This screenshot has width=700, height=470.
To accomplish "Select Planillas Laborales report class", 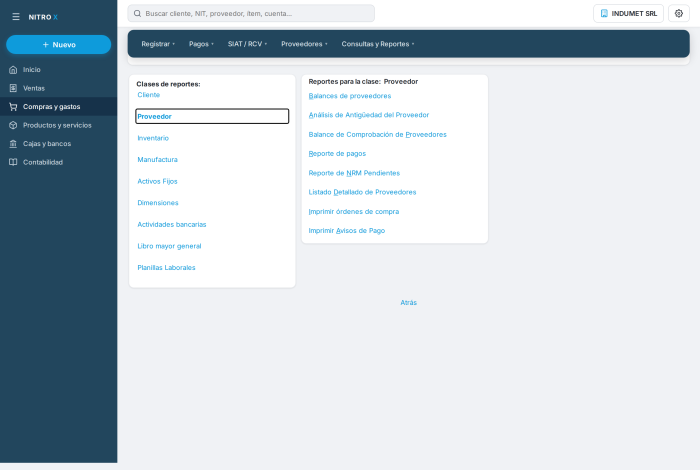I will click(x=167, y=267).
